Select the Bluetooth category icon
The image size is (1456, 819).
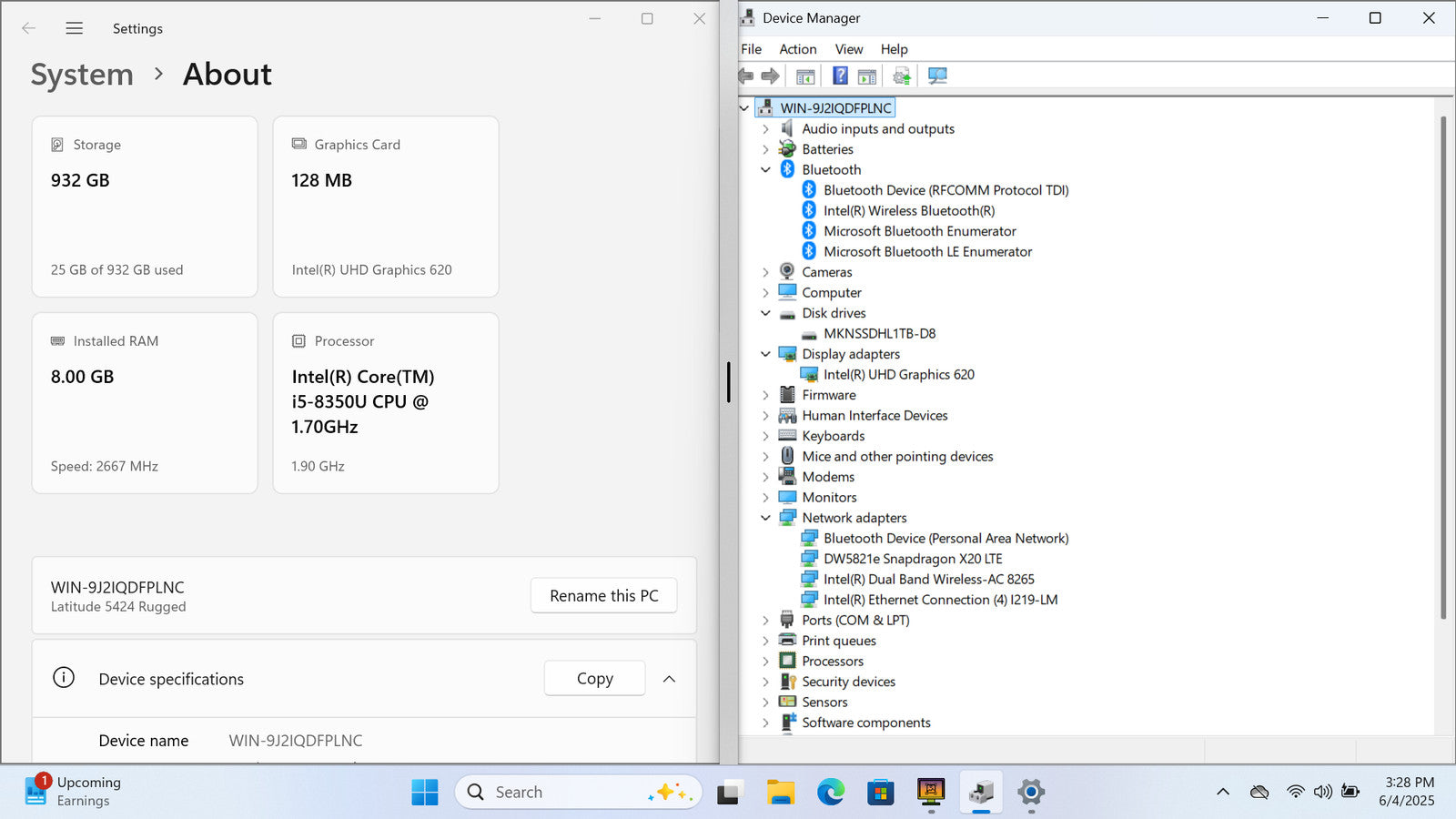click(x=787, y=169)
